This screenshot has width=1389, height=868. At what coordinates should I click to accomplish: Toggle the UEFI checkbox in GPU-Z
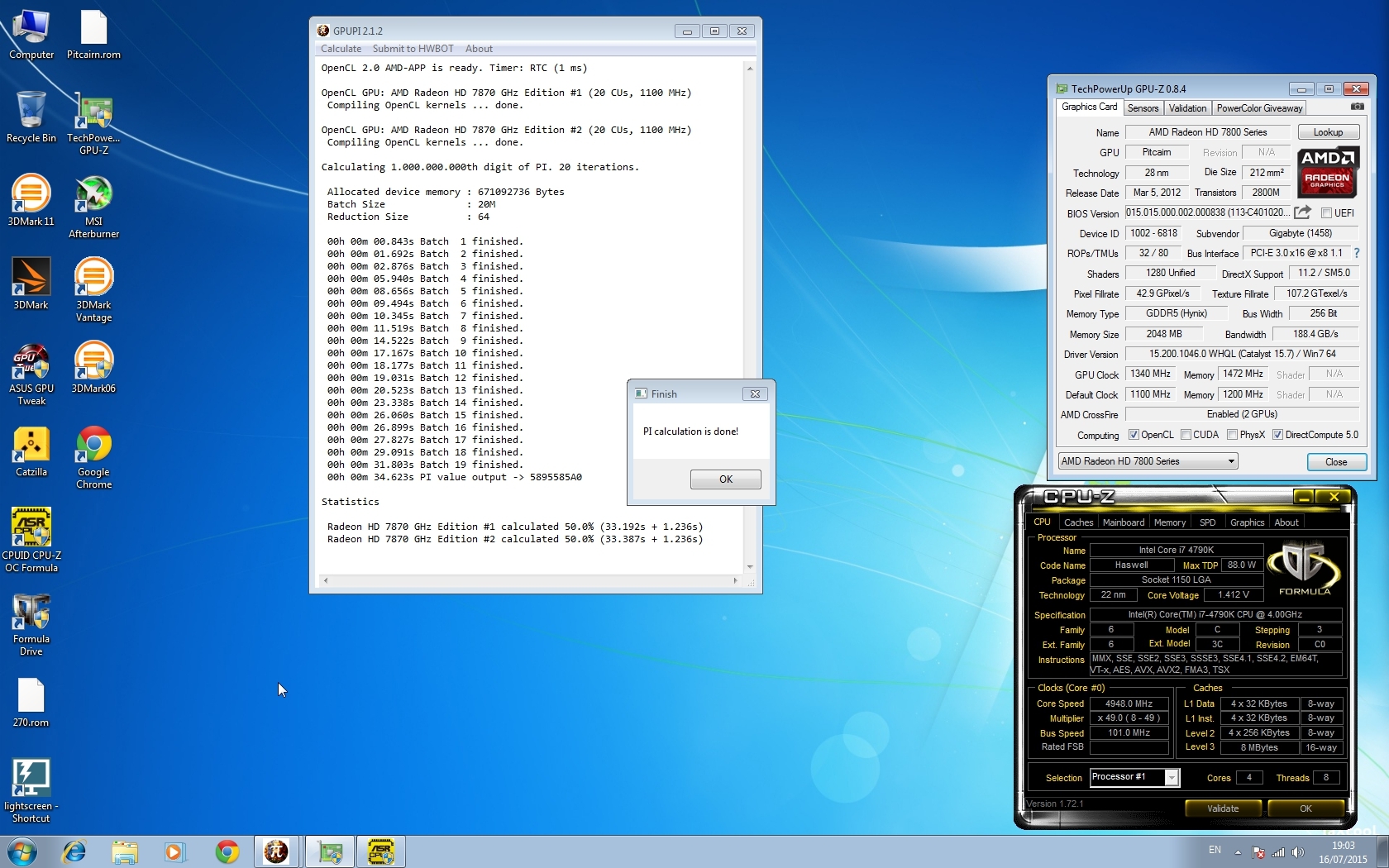(1326, 213)
